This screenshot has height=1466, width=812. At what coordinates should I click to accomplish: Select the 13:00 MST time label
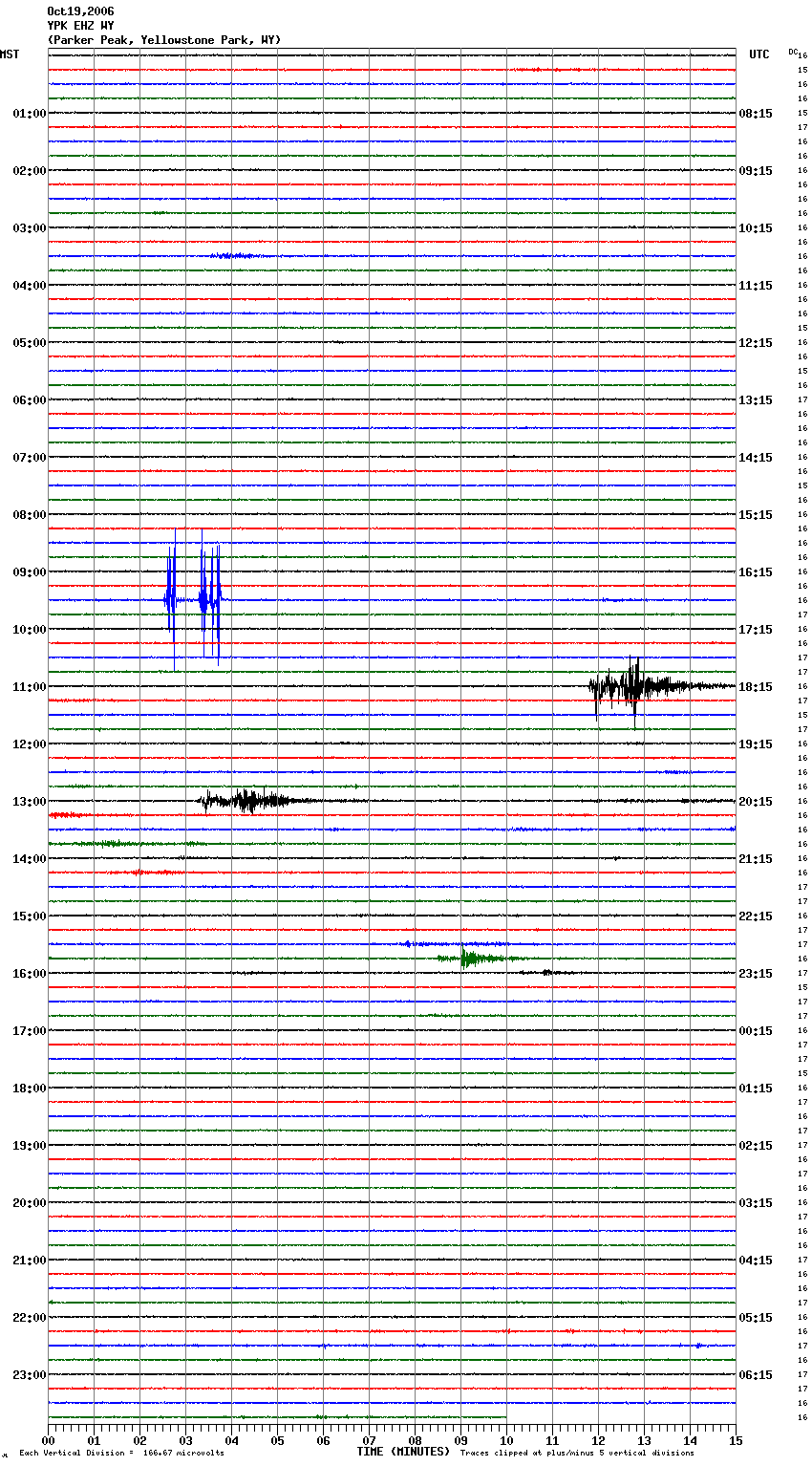click(x=30, y=802)
